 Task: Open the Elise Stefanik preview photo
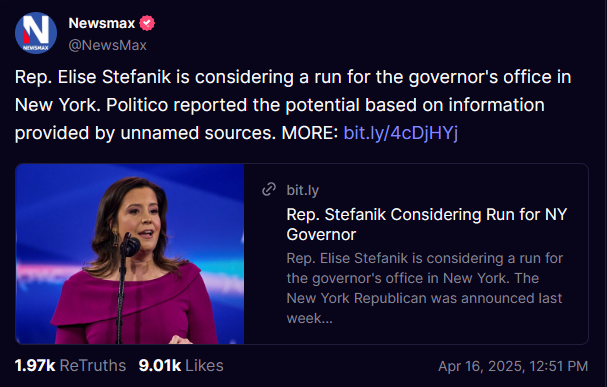130,254
